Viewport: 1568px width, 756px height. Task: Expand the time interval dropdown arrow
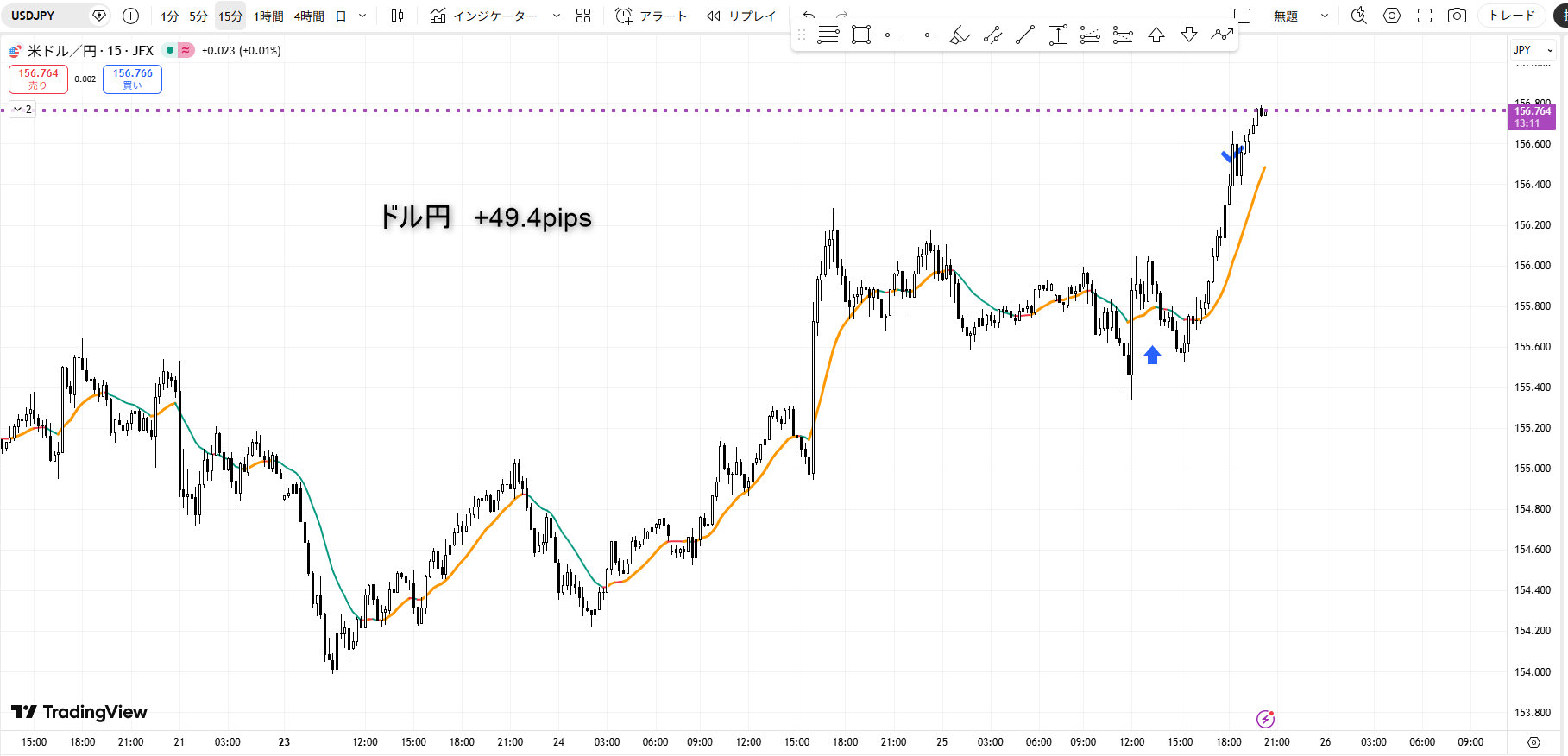click(362, 16)
